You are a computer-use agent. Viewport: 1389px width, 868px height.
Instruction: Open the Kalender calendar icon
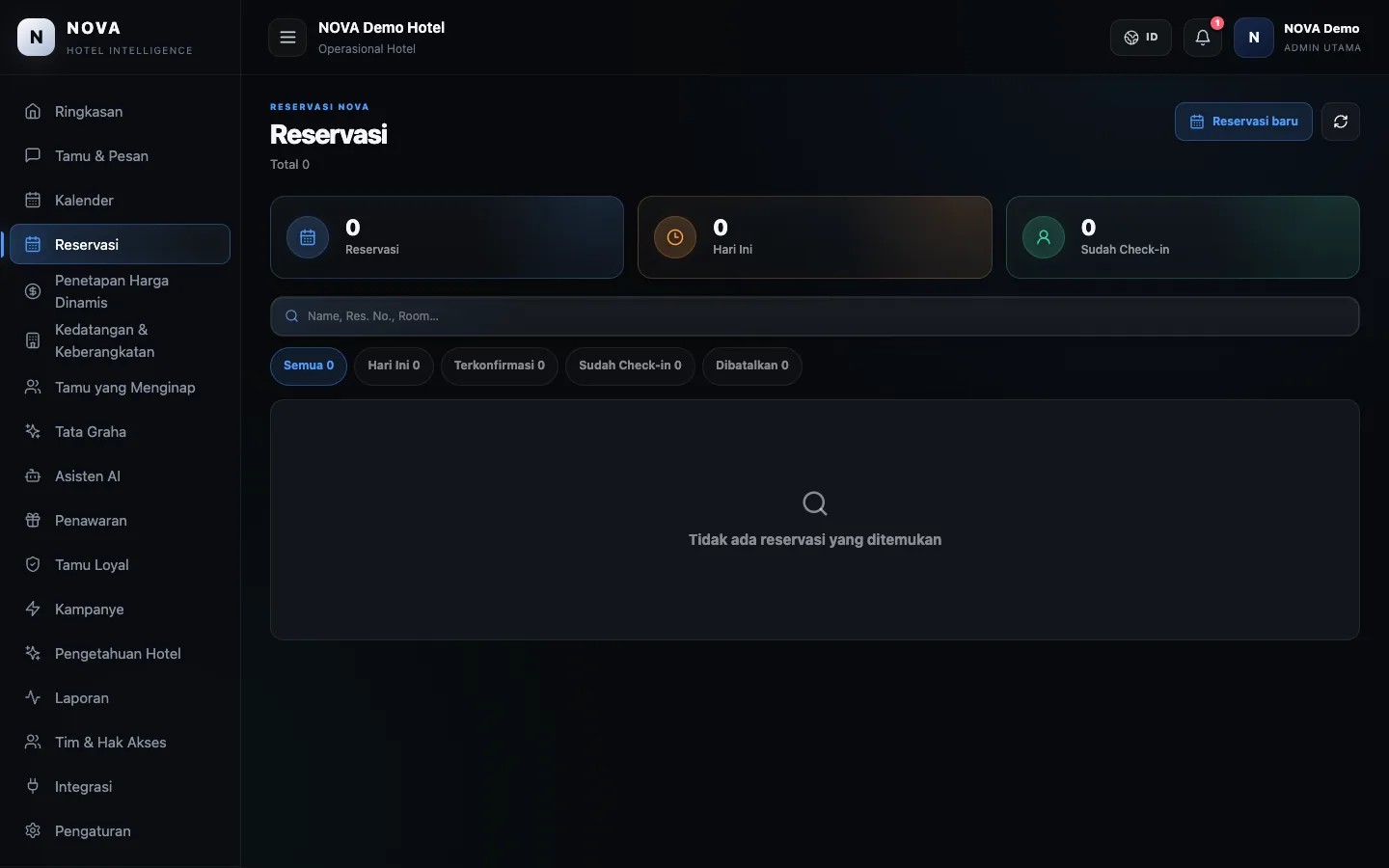point(33,200)
